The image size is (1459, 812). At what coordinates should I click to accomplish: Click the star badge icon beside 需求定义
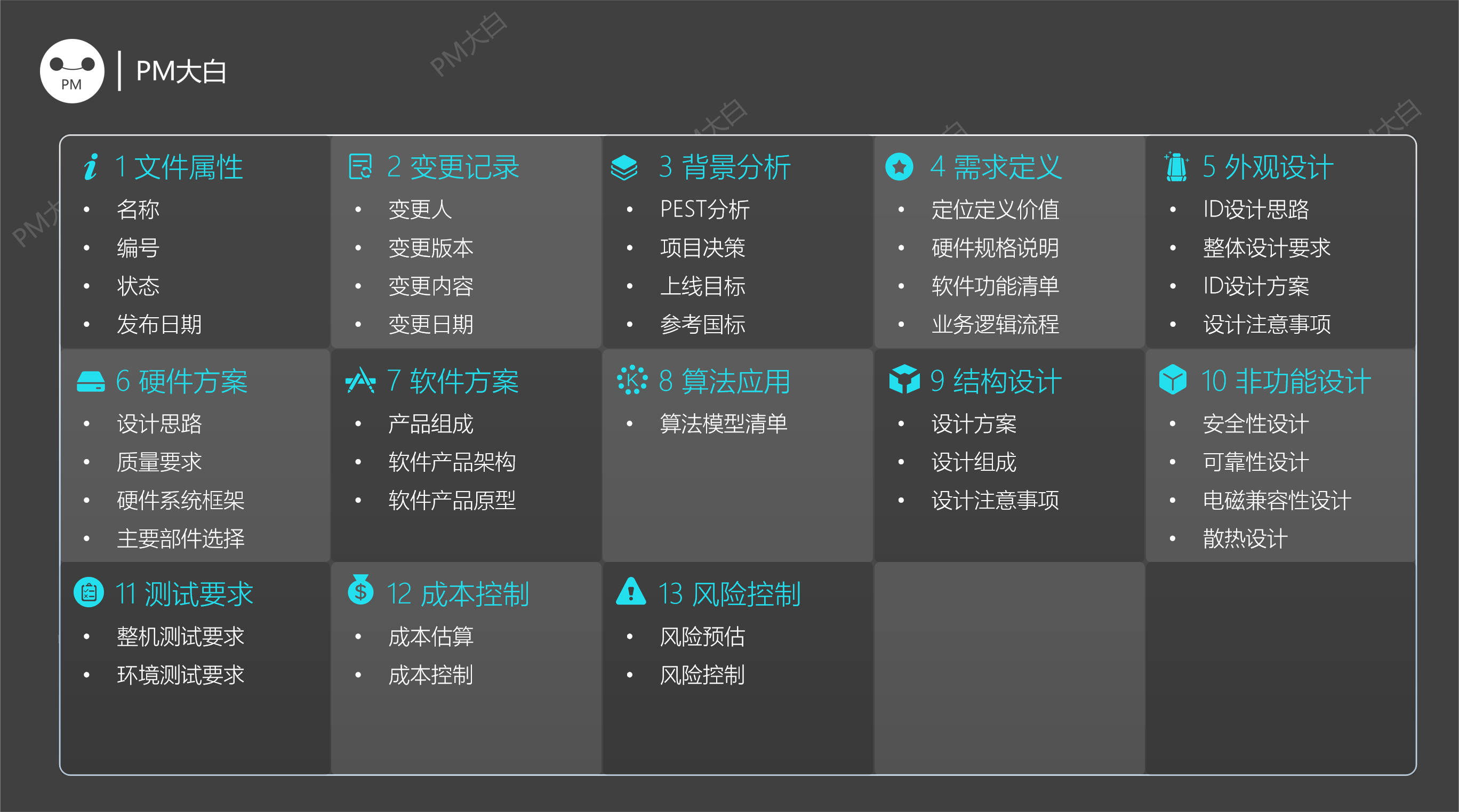pos(899,167)
